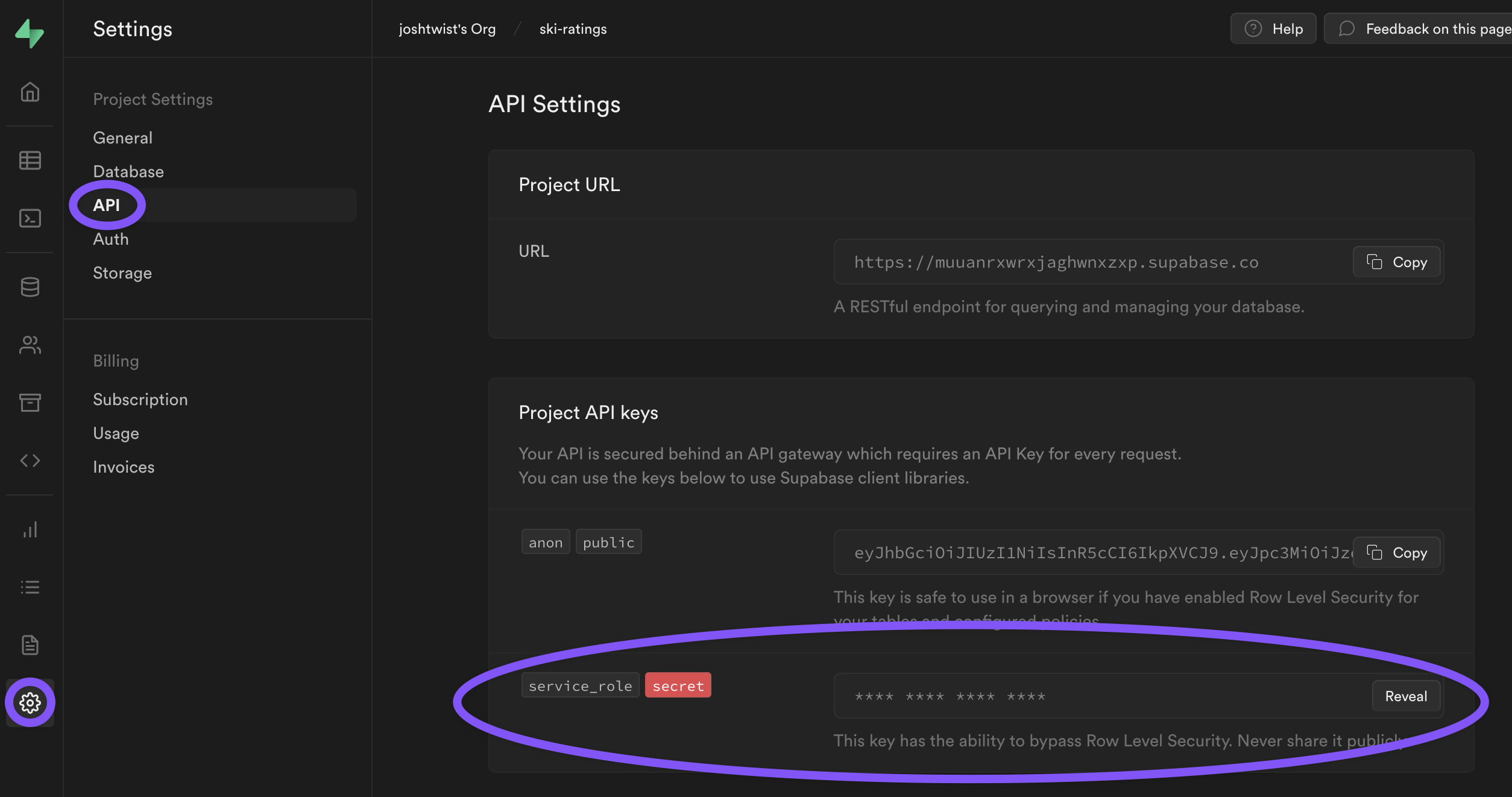Select Database settings menu item
The width and height of the screenshot is (1512, 797).
click(x=128, y=172)
